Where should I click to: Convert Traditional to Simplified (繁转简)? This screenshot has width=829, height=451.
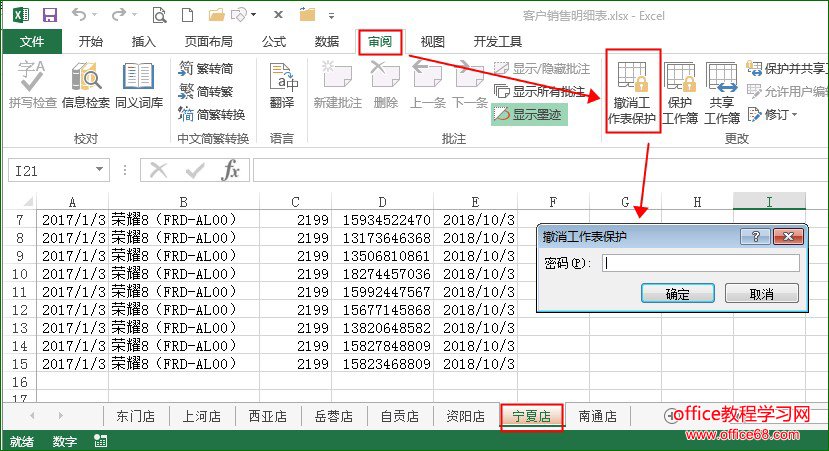[x=206, y=69]
